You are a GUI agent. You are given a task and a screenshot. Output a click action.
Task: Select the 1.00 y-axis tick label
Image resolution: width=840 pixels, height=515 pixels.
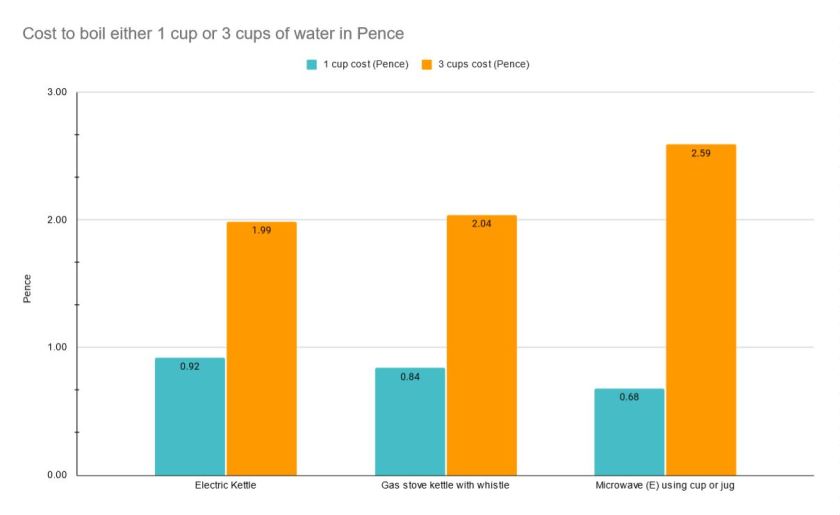(57, 347)
